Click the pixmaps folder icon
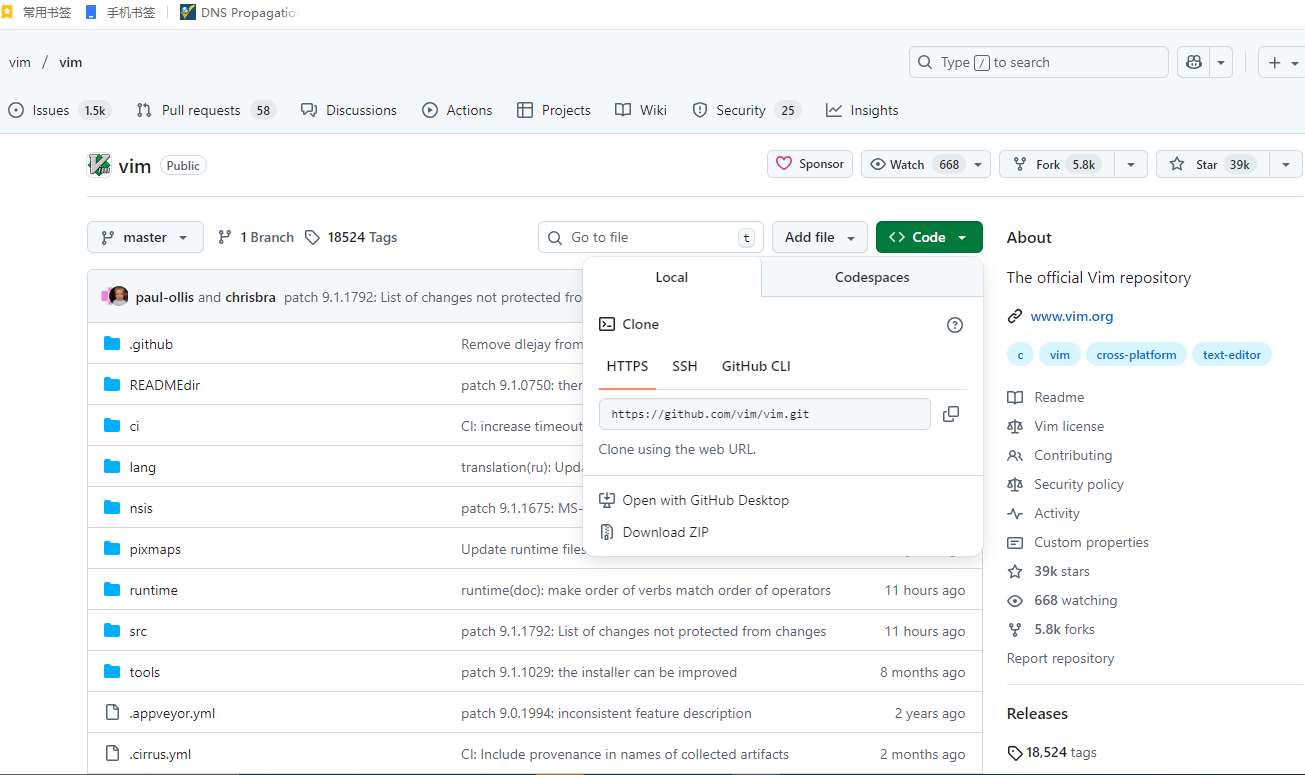Image resolution: width=1305 pixels, height=775 pixels. point(112,549)
